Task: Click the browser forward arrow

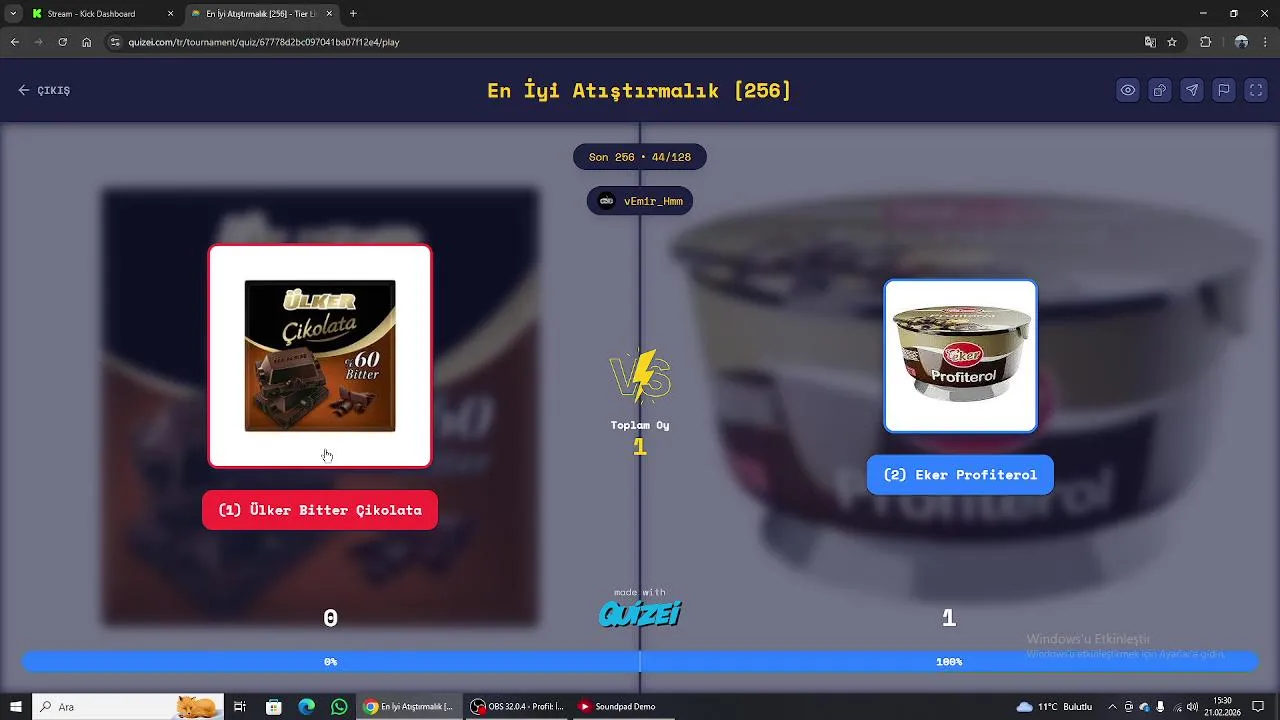Action: [38, 42]
